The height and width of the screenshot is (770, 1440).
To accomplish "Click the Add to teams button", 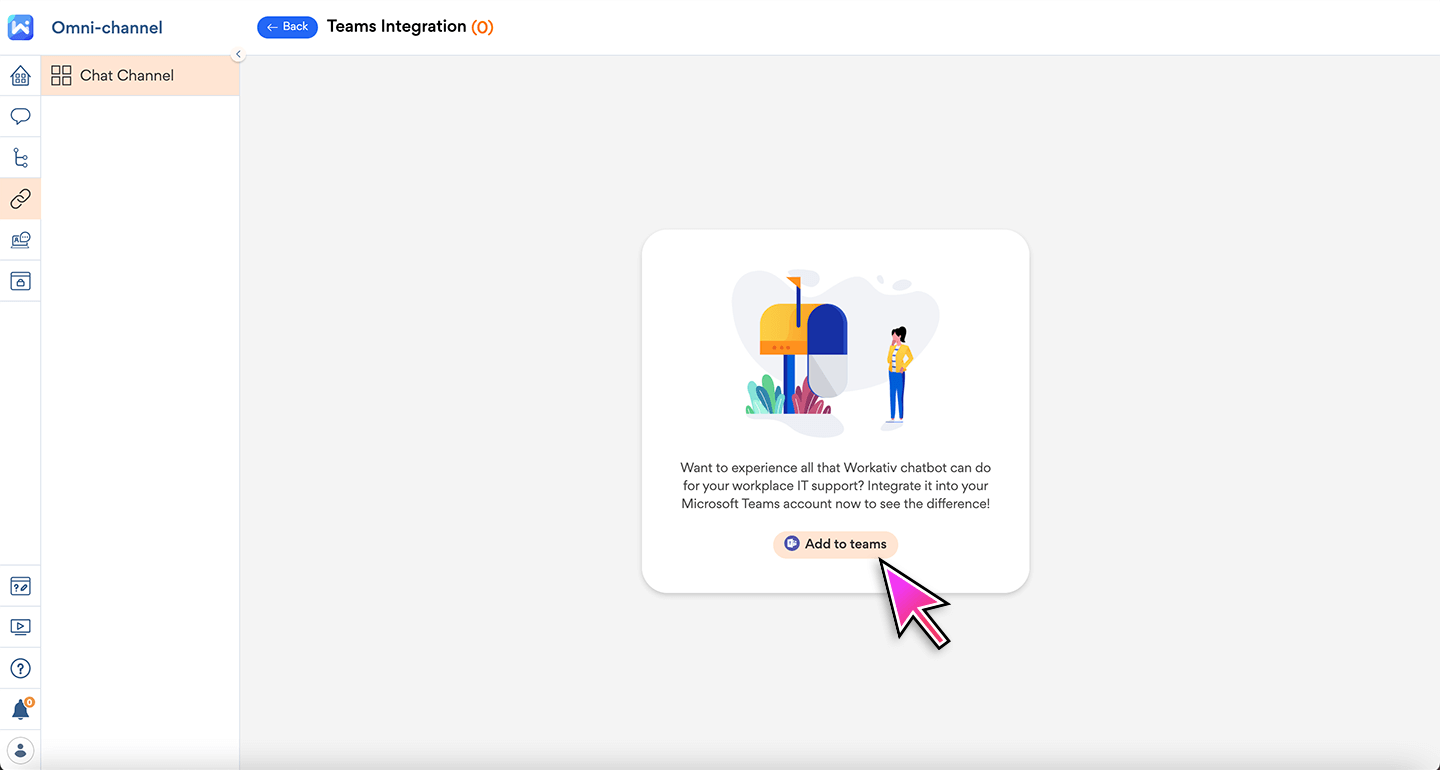I will click(836, 544).
